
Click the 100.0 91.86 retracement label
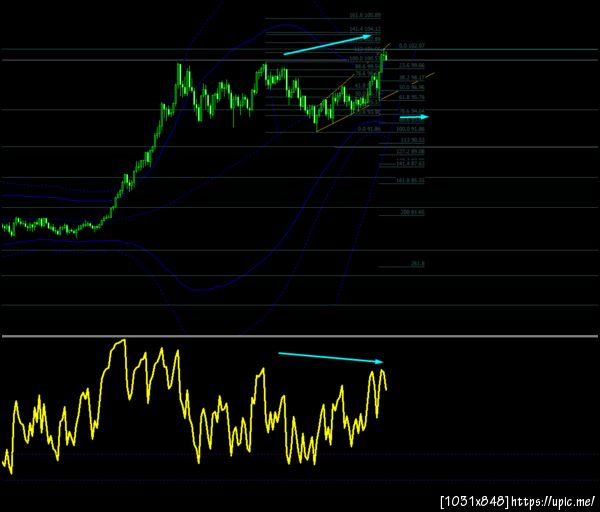[410, 129]
